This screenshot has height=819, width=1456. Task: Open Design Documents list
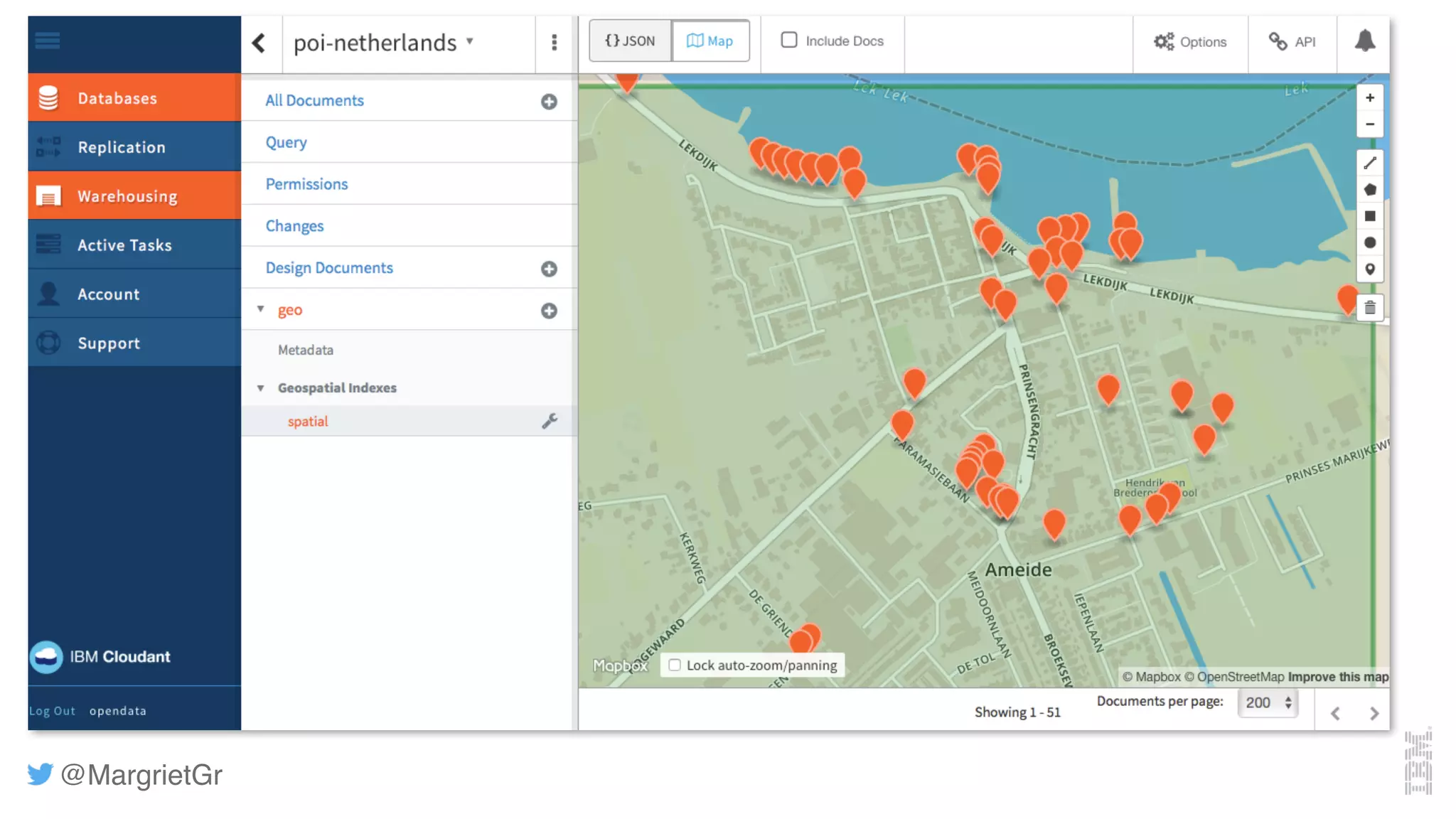tap(329, 268)
